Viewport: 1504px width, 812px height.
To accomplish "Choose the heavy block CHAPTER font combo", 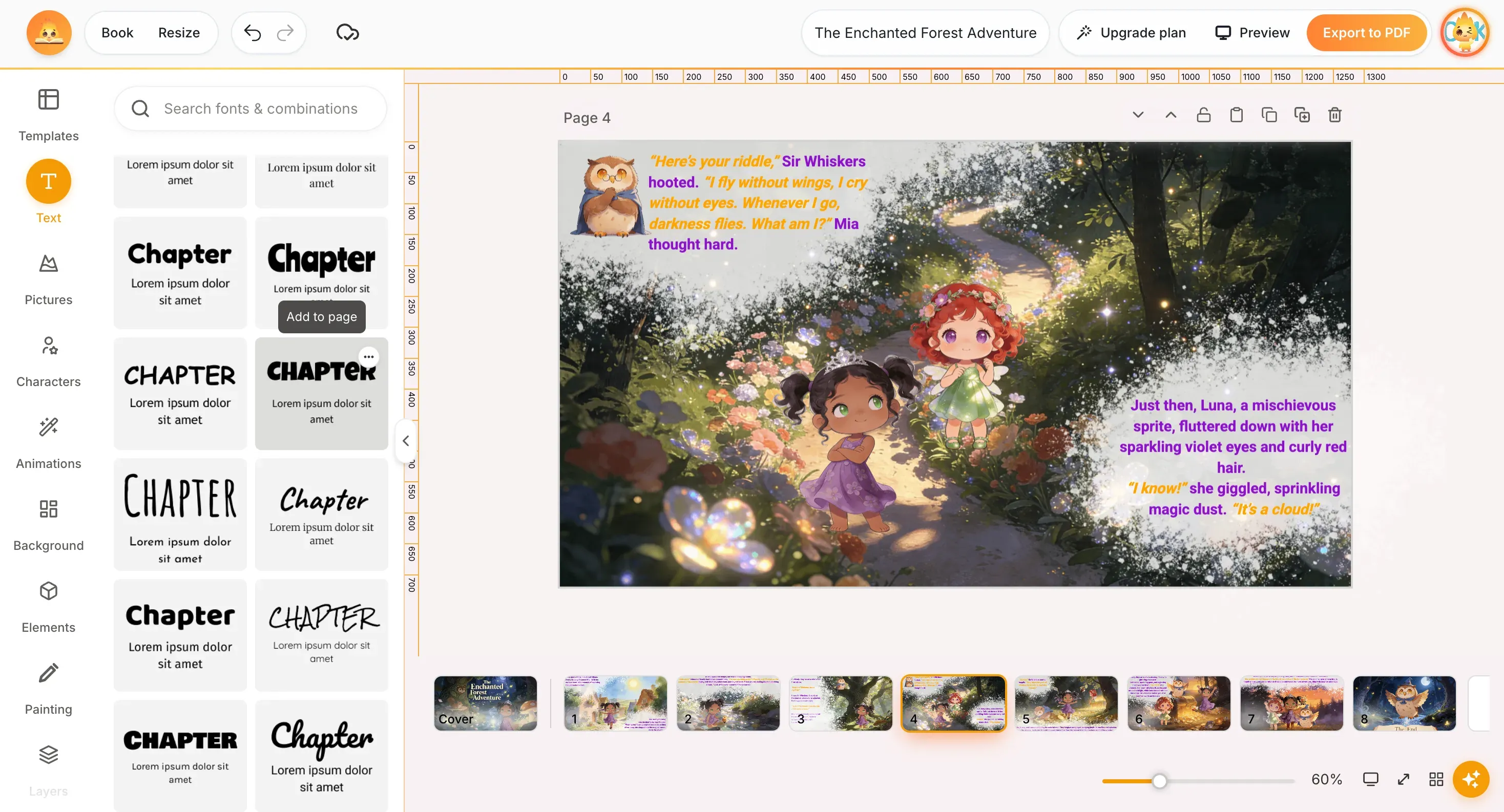I will tap(180, 755).
